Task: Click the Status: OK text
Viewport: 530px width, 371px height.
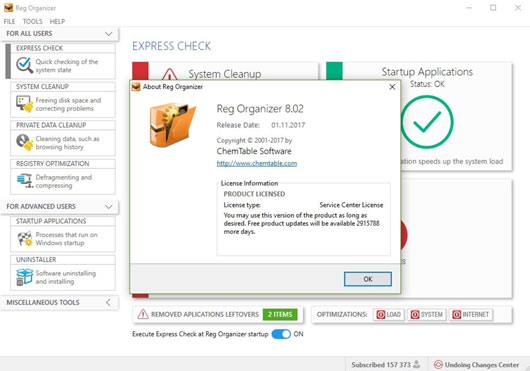Action: (427, 84)
